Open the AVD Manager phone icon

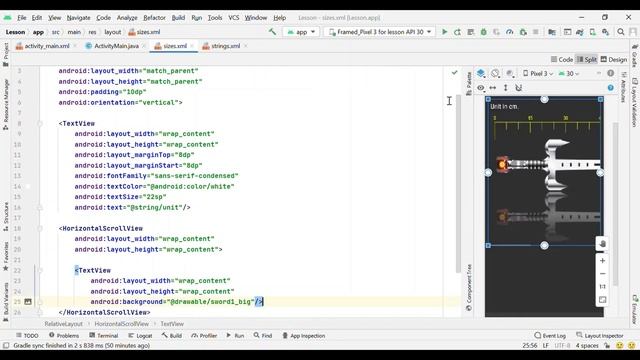(593, 32)
